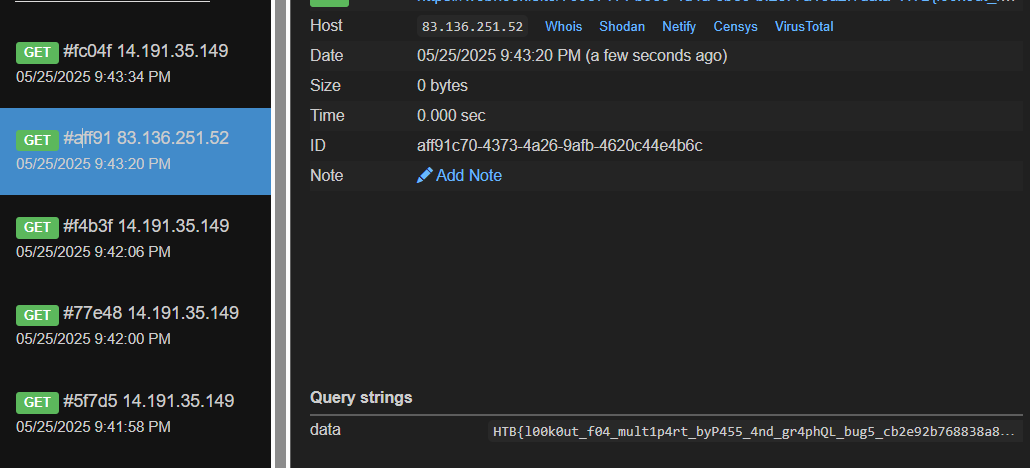Click the pencil icon beside Add Note
This screenshot has width=1030, height=468.
coord(425,176)
